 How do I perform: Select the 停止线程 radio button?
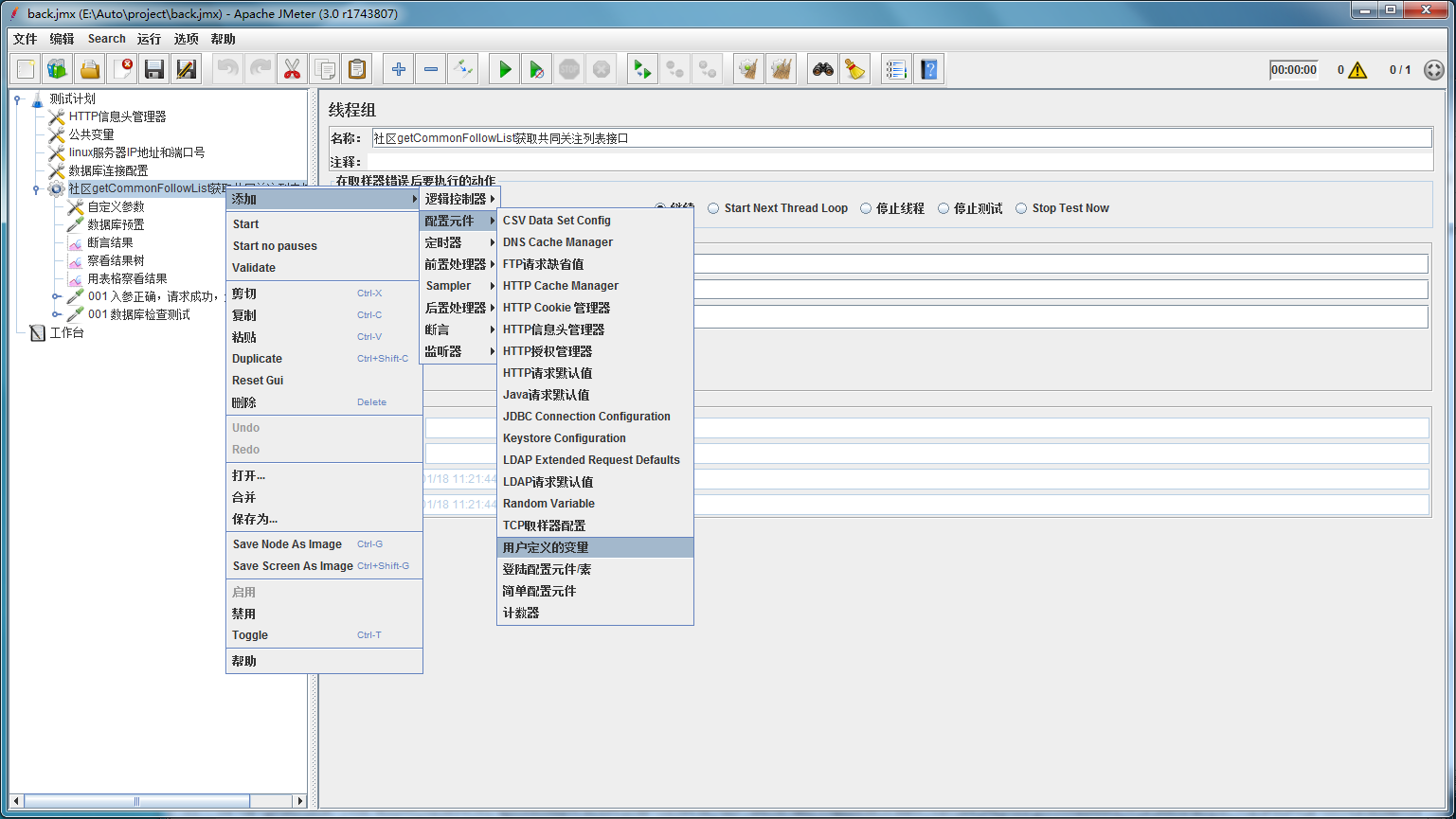coord(866,208)
